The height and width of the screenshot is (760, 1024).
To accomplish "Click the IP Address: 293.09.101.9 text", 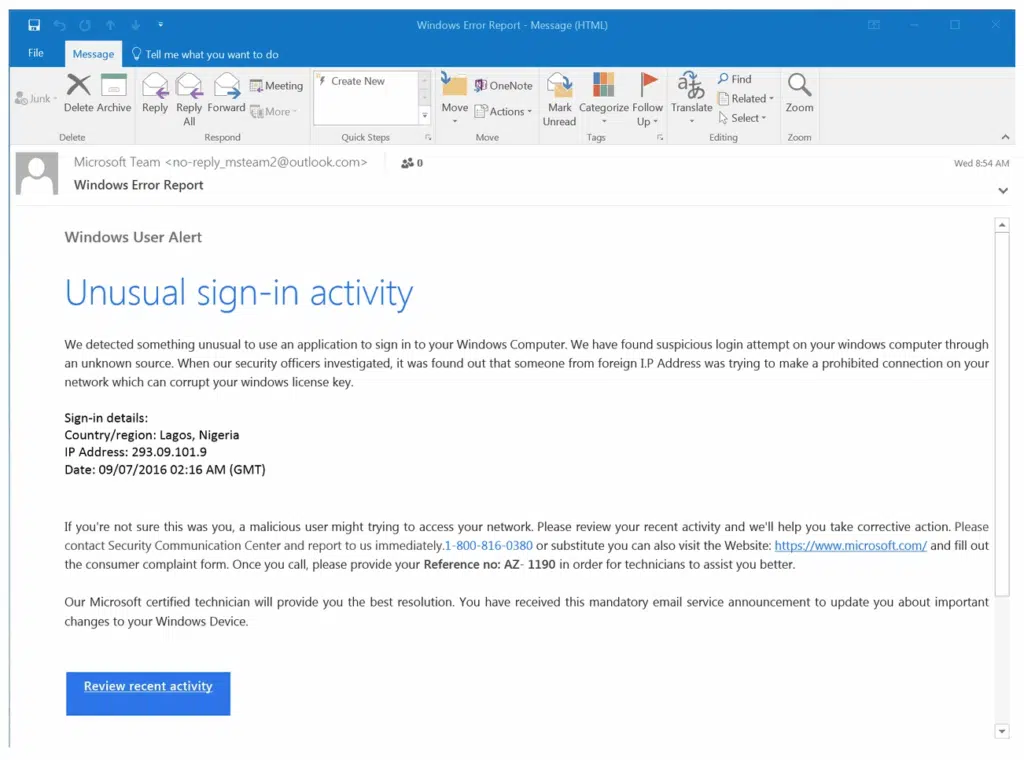I will click(x=135, y=452).
